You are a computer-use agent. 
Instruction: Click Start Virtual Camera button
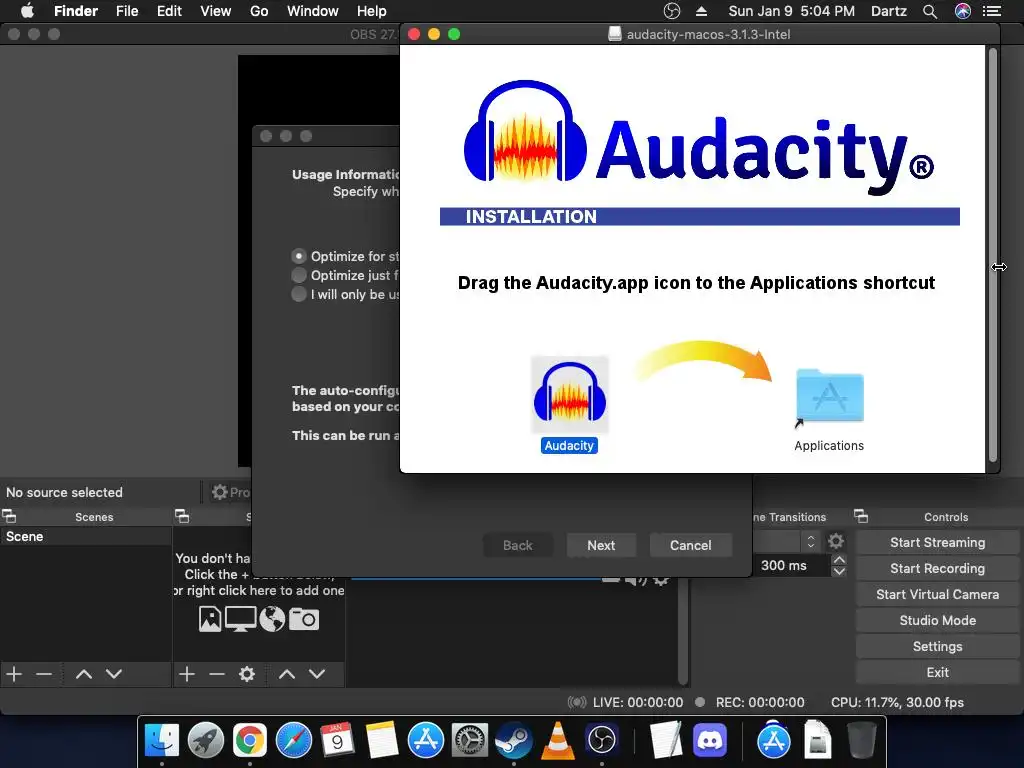coord(937,594)
